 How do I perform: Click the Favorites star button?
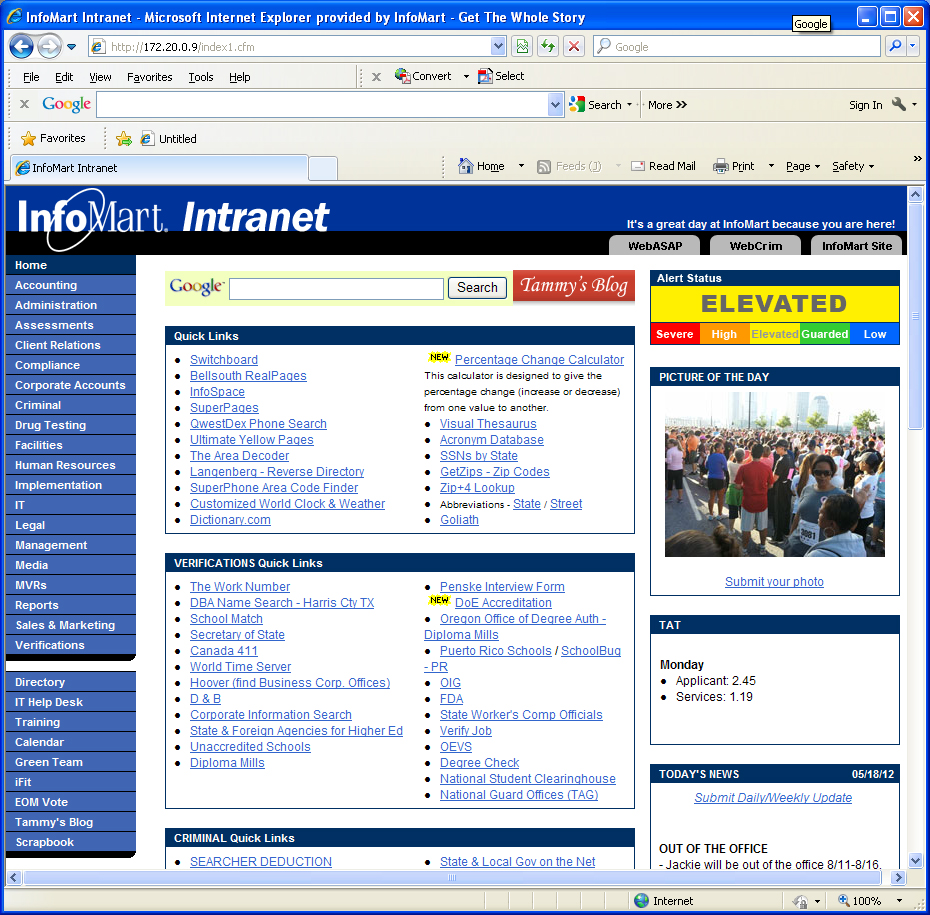[53, 138]
